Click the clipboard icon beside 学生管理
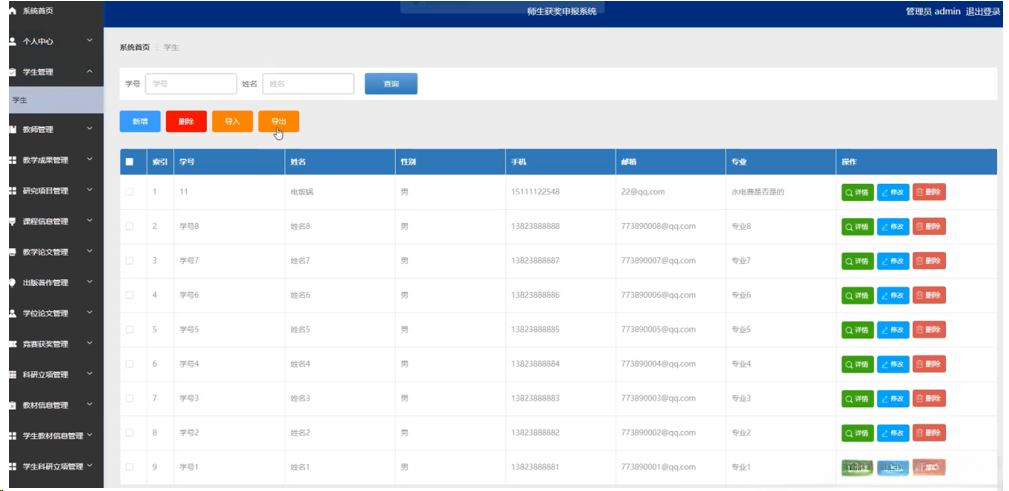The image size is (1009, 491). click(x=12, y=72)
